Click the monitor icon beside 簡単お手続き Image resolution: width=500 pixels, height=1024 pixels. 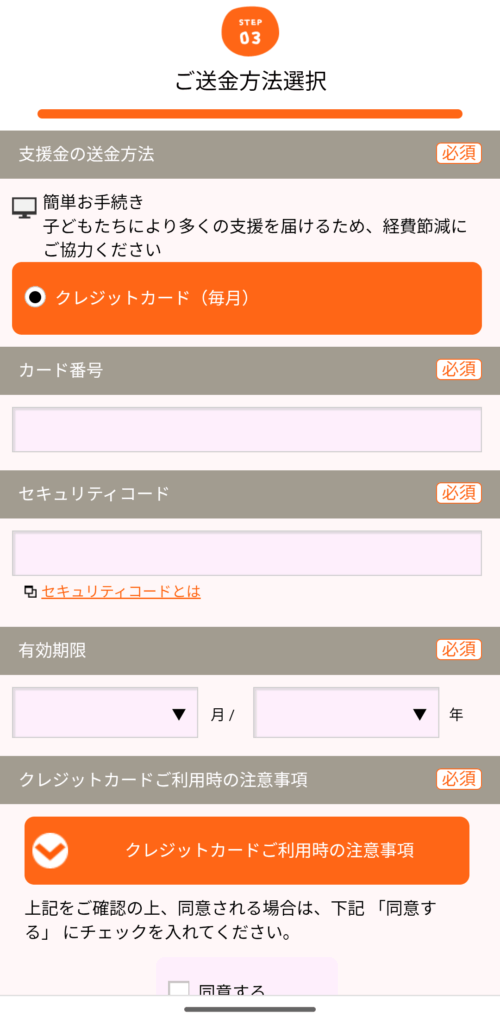25,208
